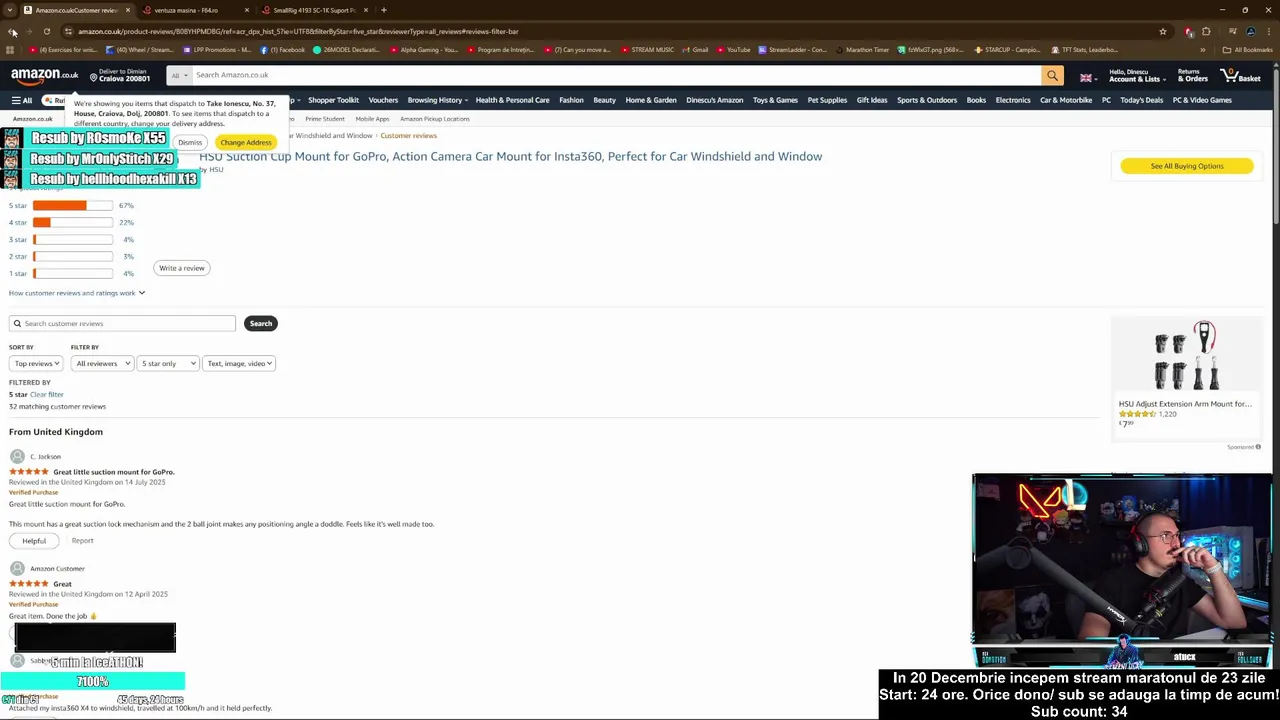Open the Top reviews sort dropdown
Screen dimensions: 1280x720
pyautogui.click(x=36, y=363)
